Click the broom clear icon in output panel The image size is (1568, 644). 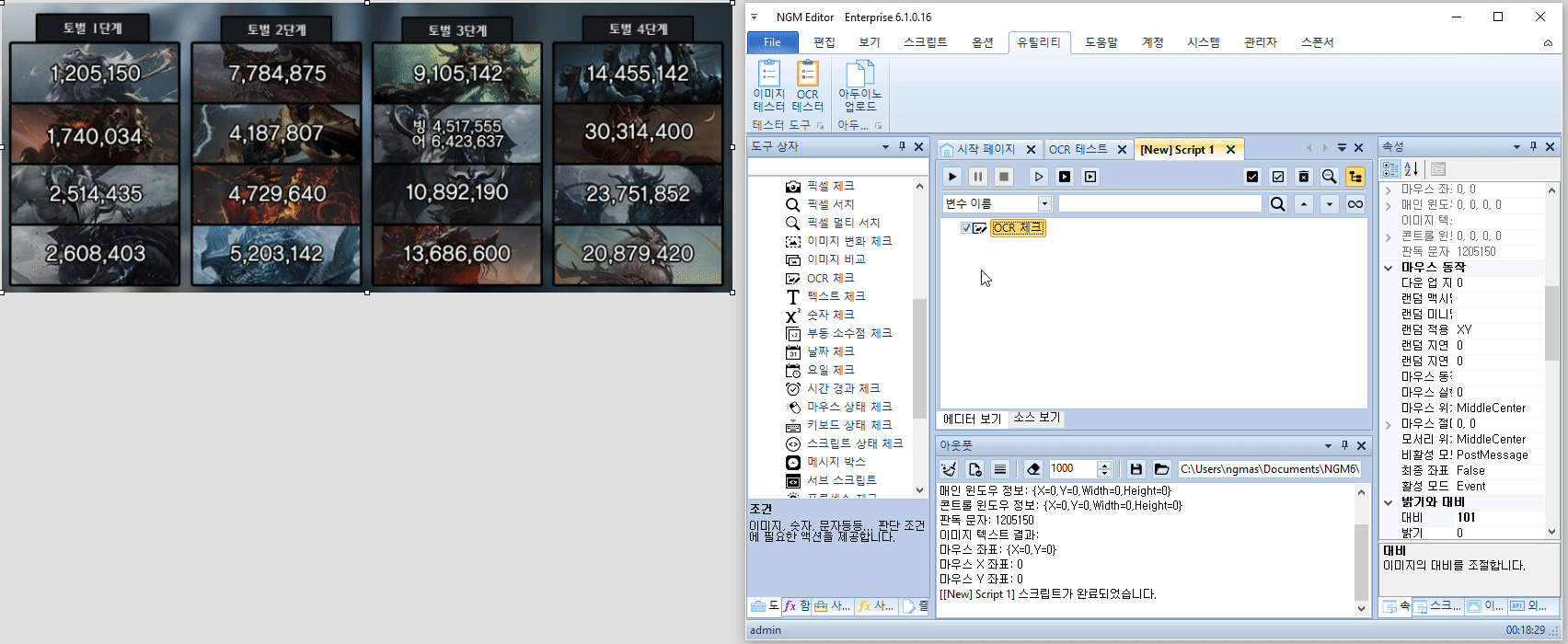tap(950, 469)
